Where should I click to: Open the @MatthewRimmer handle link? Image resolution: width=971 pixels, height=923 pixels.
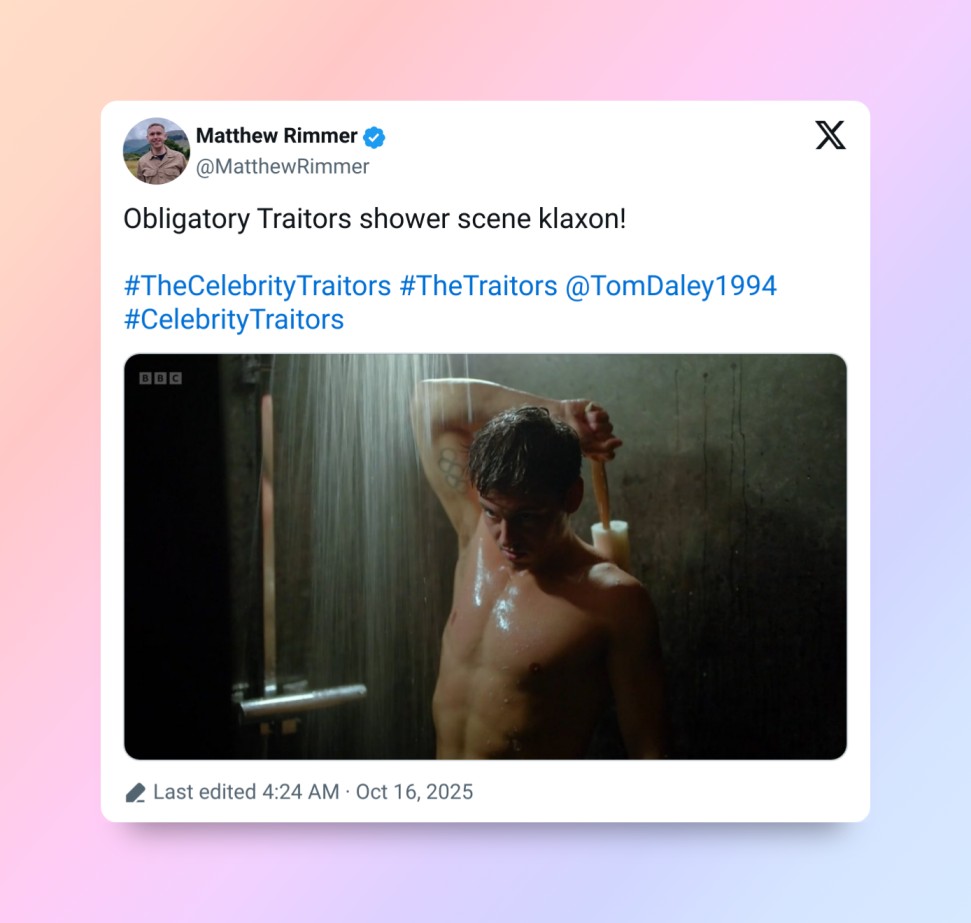[x=282, y=167]
